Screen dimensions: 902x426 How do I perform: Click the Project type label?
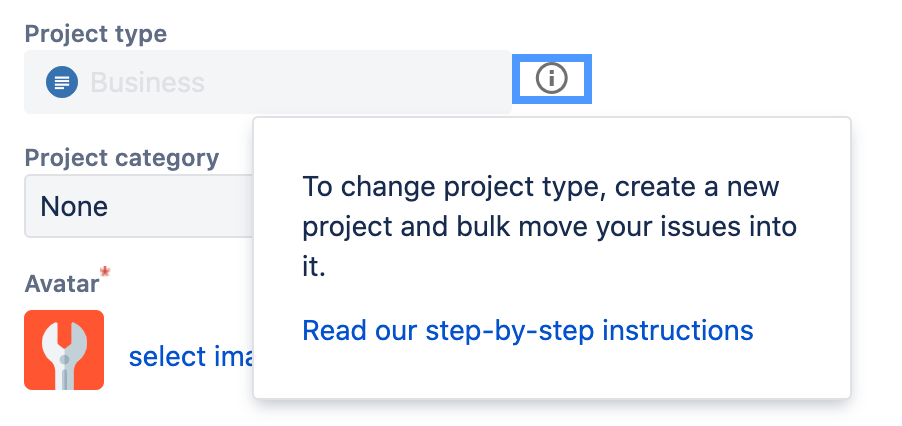95,34
